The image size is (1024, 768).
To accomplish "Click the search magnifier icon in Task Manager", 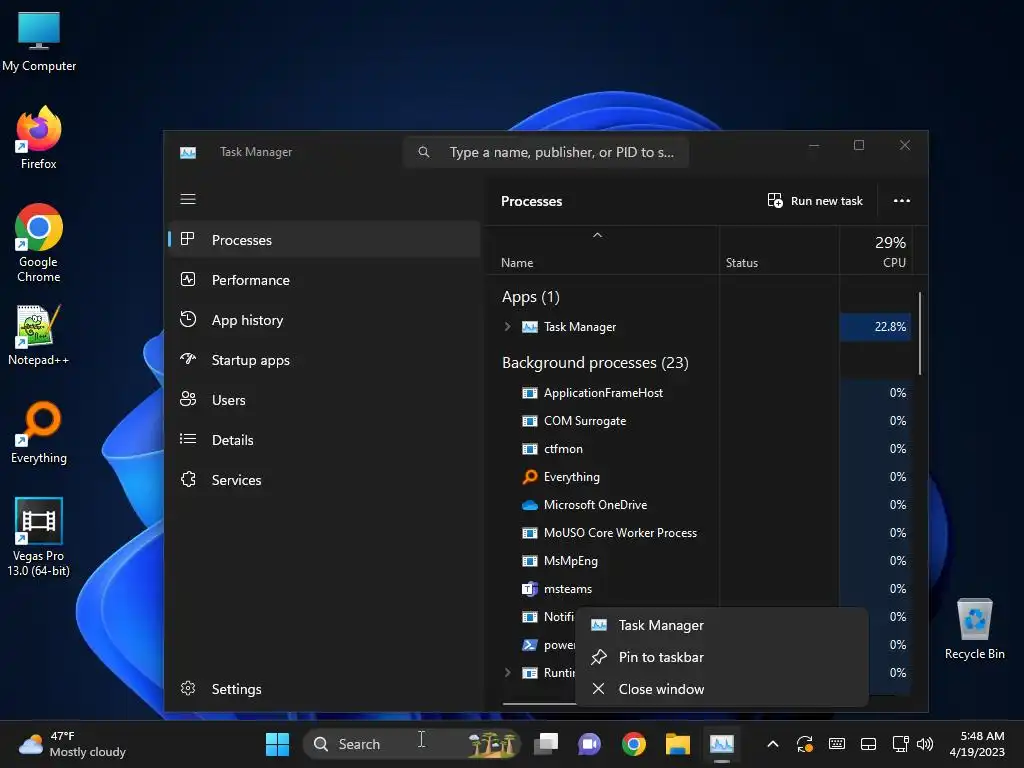I will coord(424,152).
